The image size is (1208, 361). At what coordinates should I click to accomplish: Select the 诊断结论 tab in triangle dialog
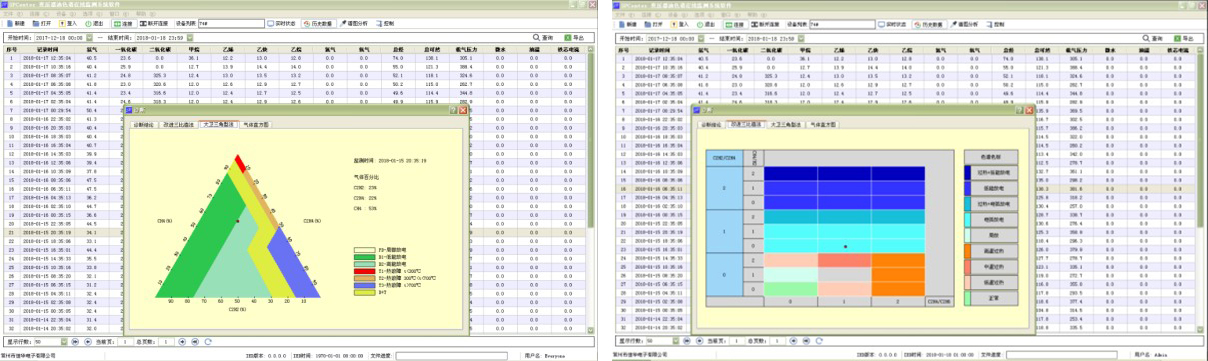[145, 124]
